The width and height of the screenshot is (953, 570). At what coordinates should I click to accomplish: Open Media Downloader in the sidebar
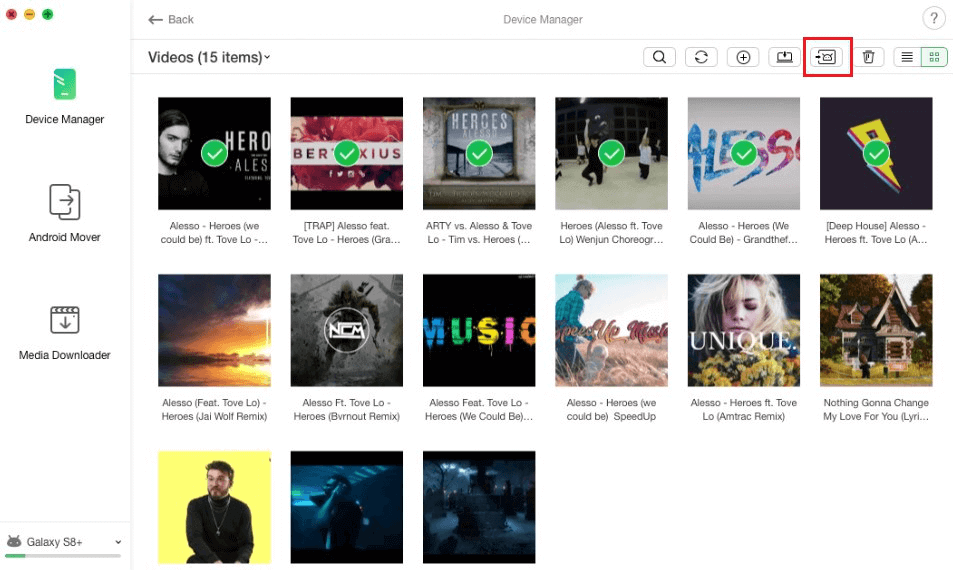click(64, 333)
